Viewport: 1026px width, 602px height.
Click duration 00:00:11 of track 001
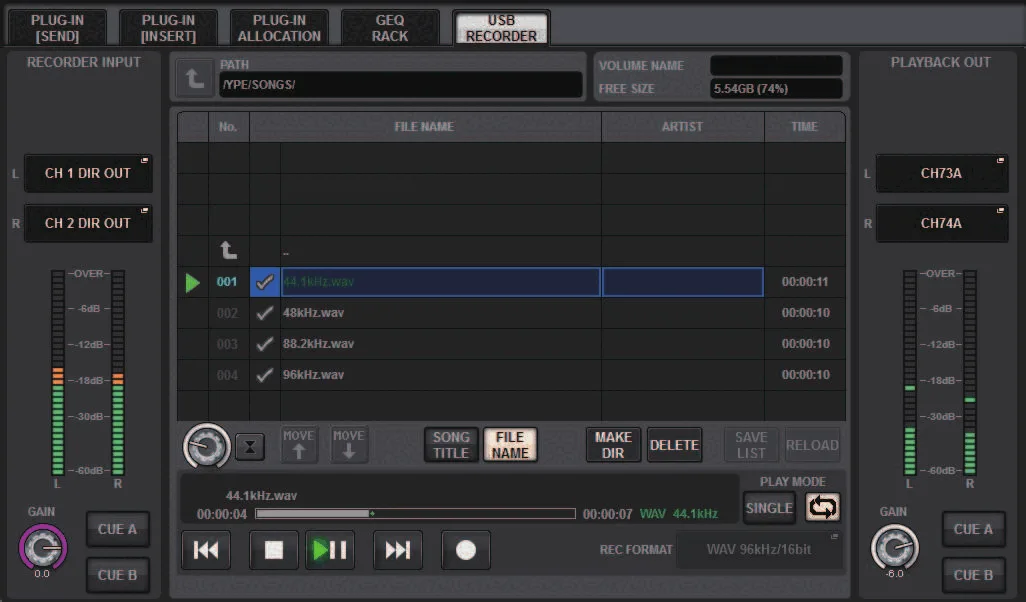click(805, 282)
